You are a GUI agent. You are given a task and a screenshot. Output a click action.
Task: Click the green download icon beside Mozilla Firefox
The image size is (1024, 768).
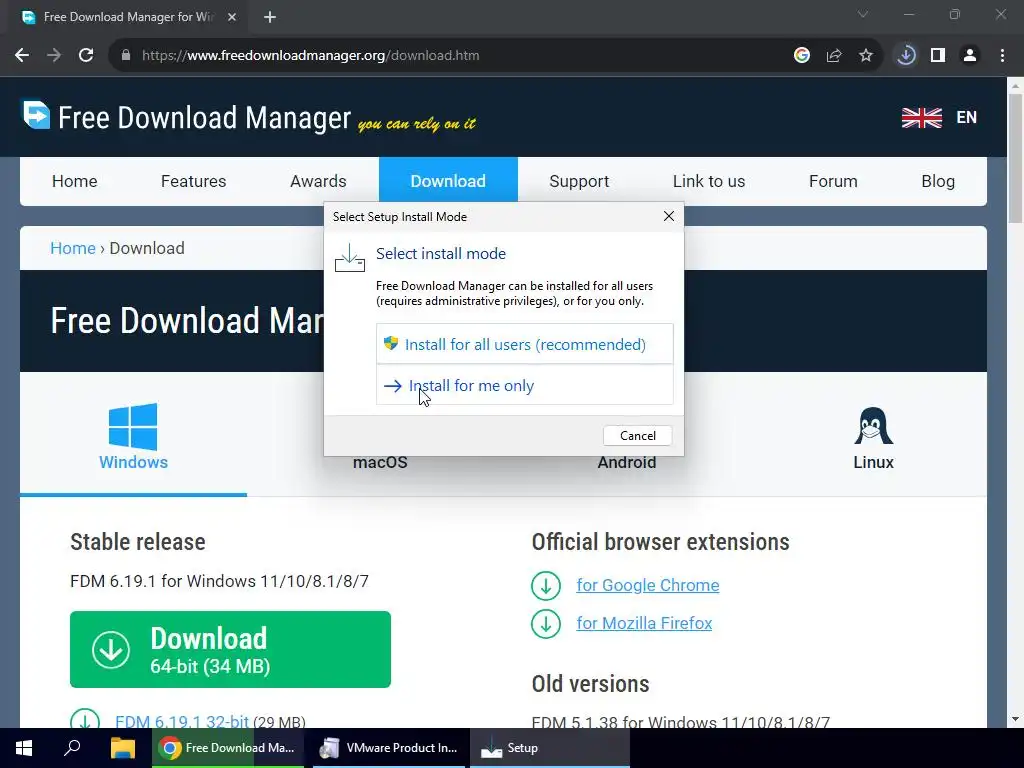coord(546,624)
